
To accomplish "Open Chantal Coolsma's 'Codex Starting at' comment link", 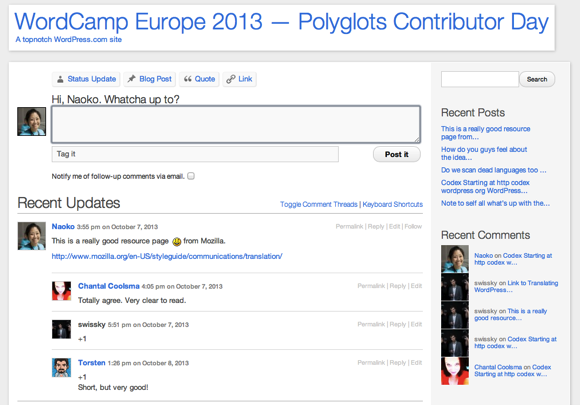I will [x=513, y=371].
